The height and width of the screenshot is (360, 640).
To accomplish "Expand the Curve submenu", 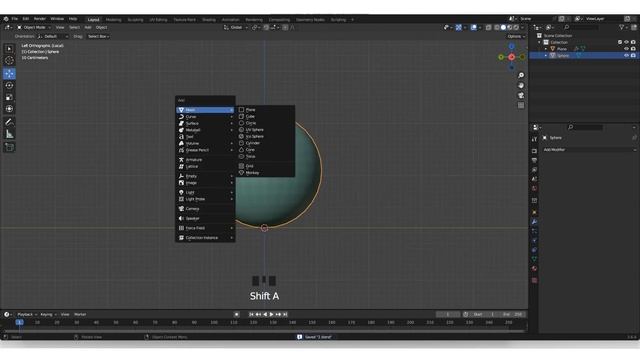I will coord(205,117).
